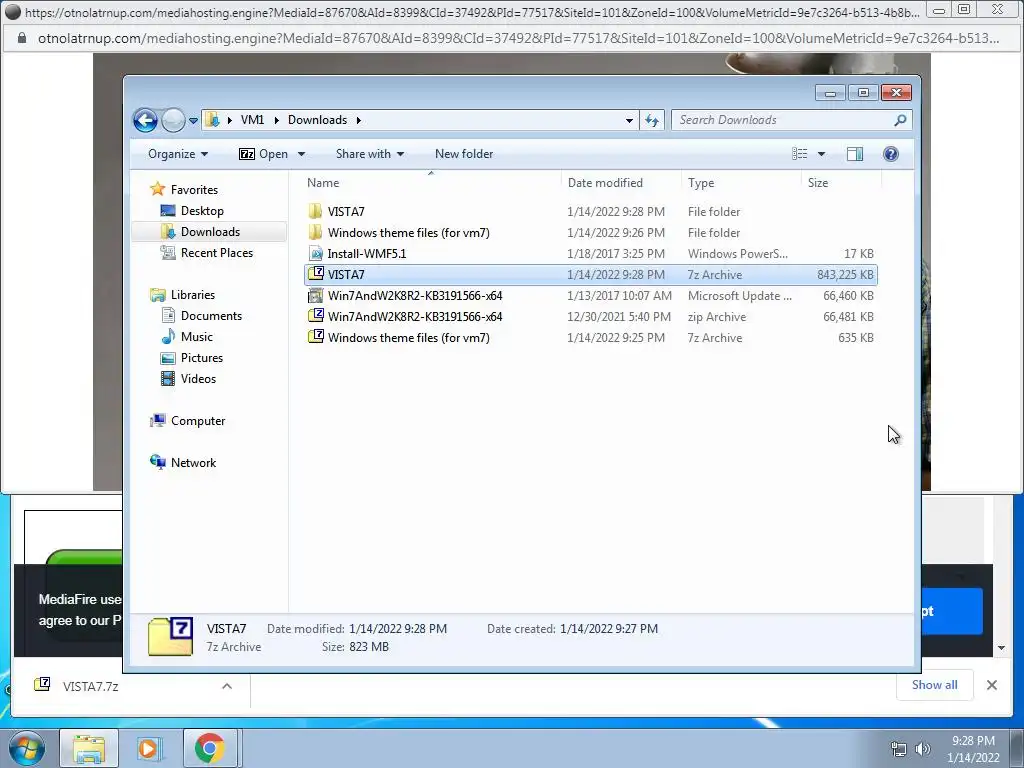Click the padlock icon in popup address bar
Screen dimensions: 1024x768
point(22,39)
